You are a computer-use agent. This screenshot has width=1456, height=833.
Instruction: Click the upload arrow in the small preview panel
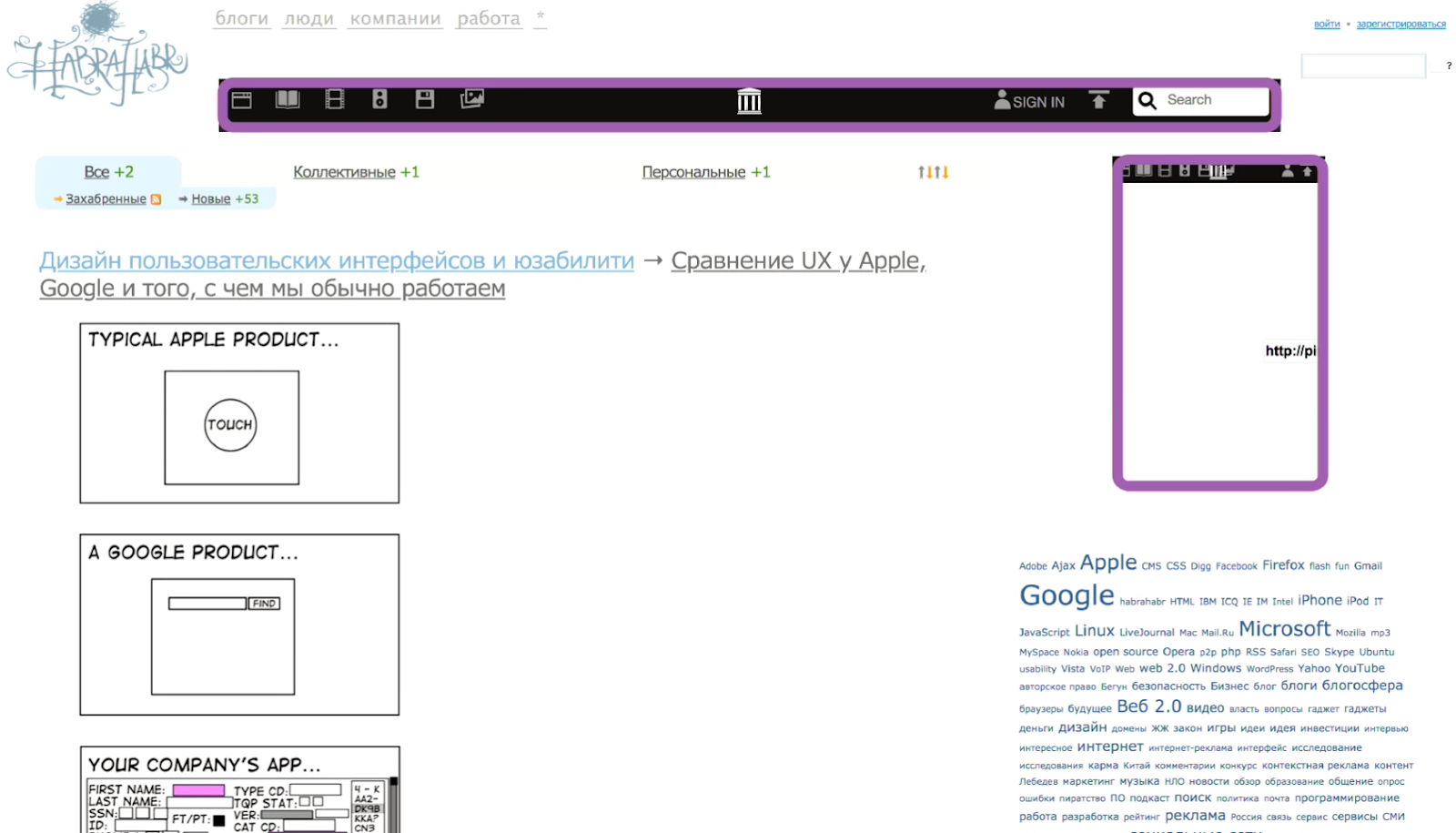(1308, 171)
